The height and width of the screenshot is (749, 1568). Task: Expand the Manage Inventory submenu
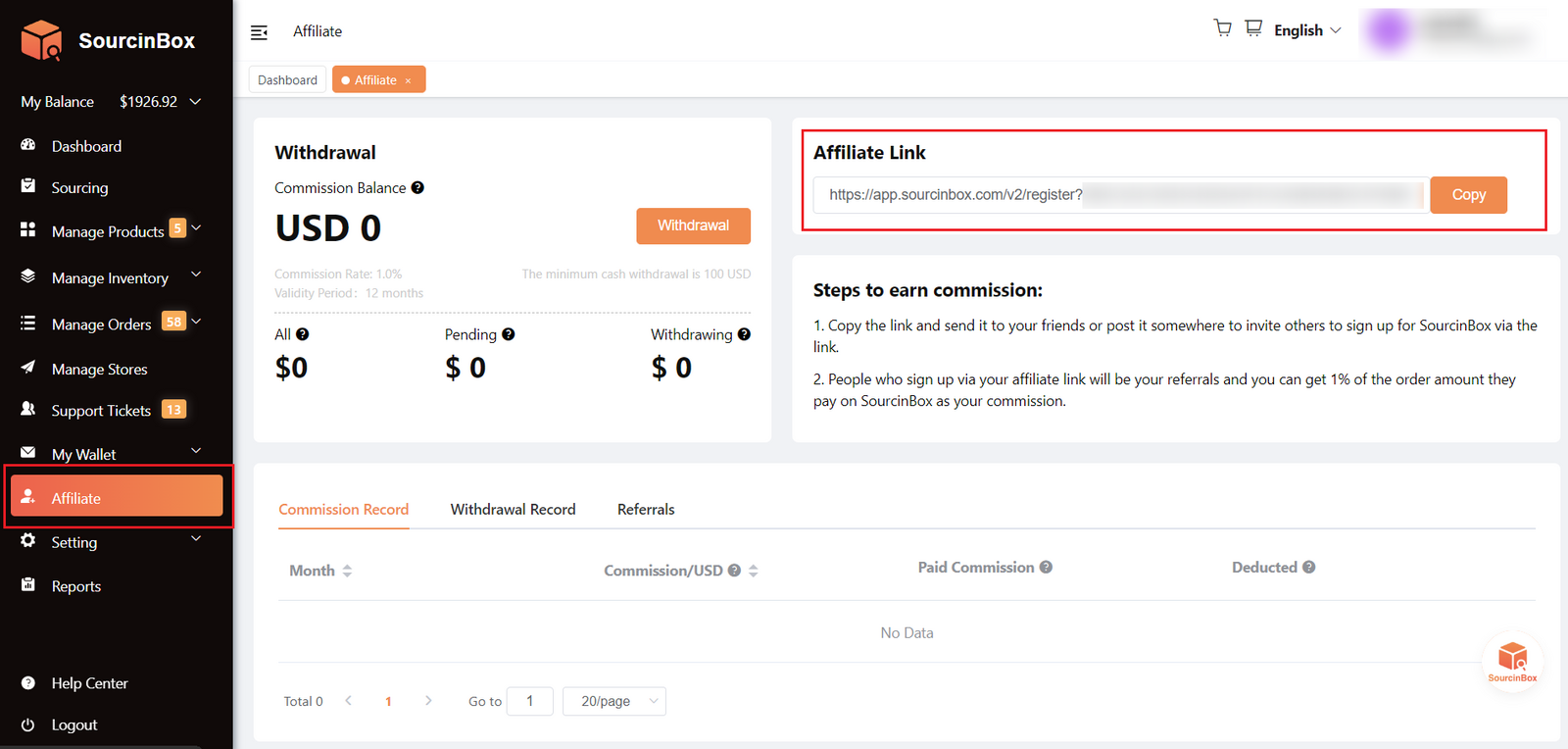pos(196,275)
